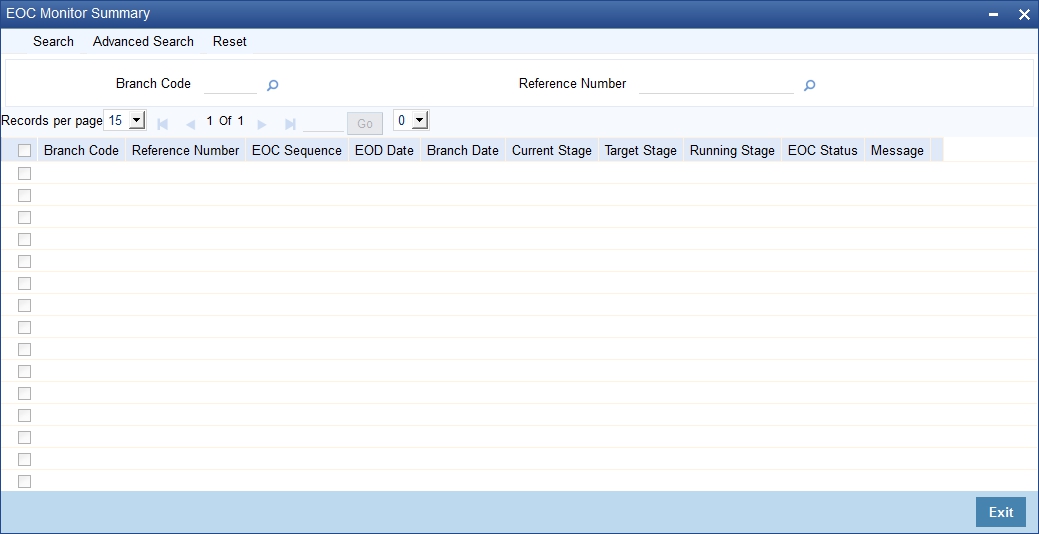Open the dropdown showing 0
1039x534 pixels.
point(411,121)
